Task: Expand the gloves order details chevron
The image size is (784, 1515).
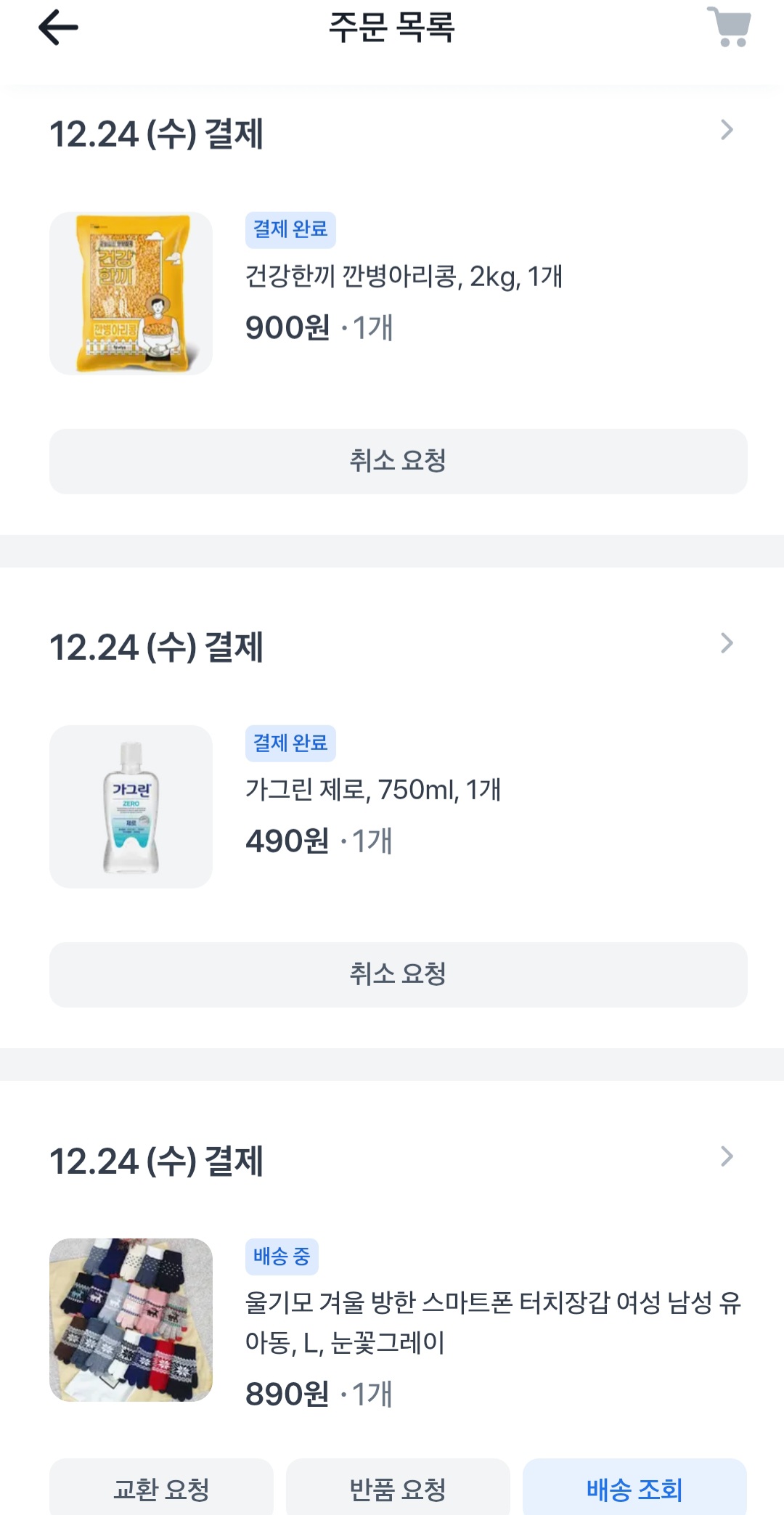Action: [x=727, y=1156]
